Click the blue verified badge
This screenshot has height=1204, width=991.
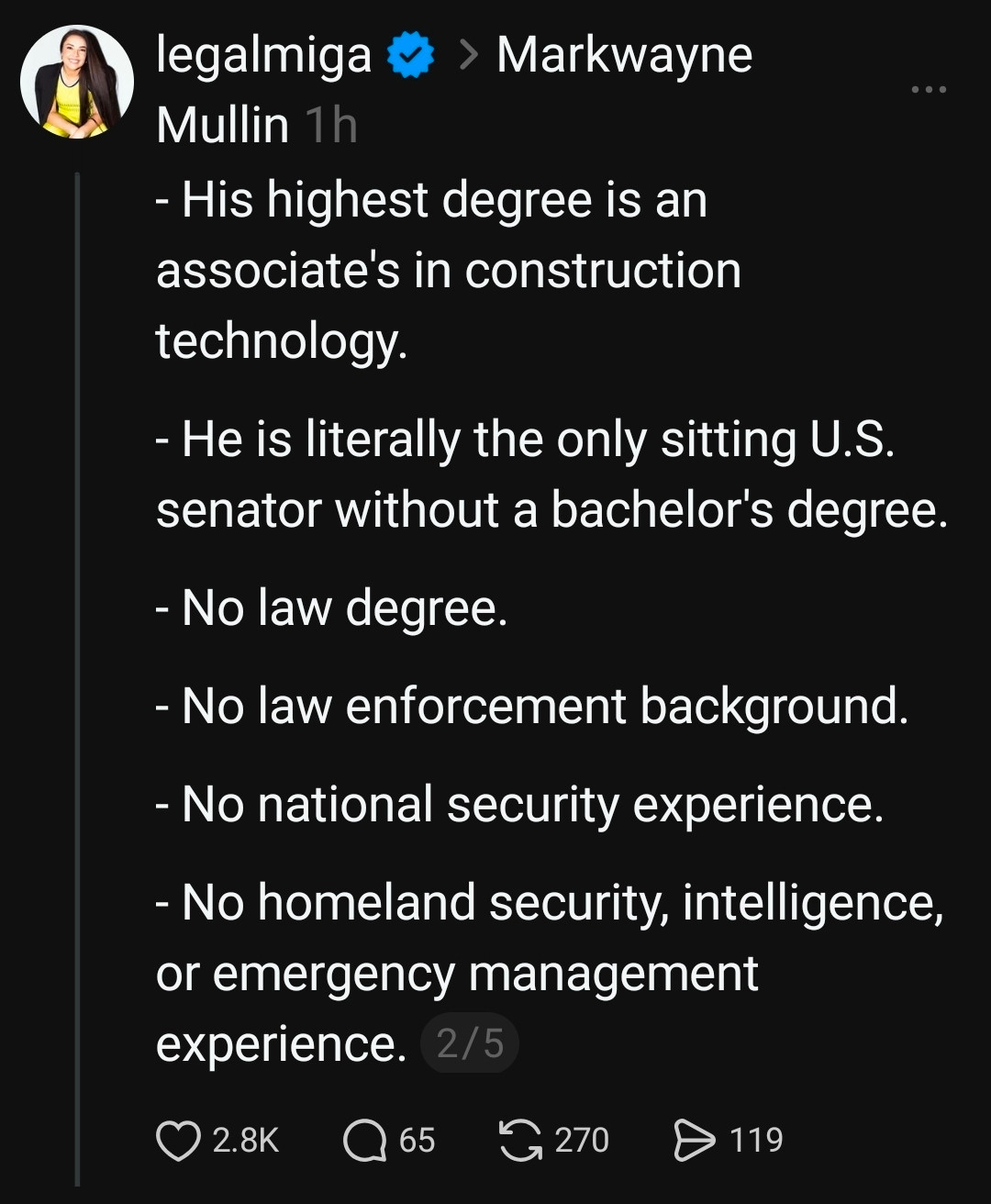coord(411,56)
